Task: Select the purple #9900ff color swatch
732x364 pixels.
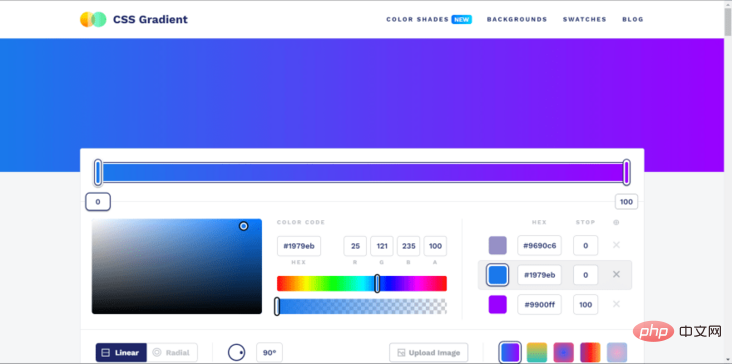Action: coord(497,304)
